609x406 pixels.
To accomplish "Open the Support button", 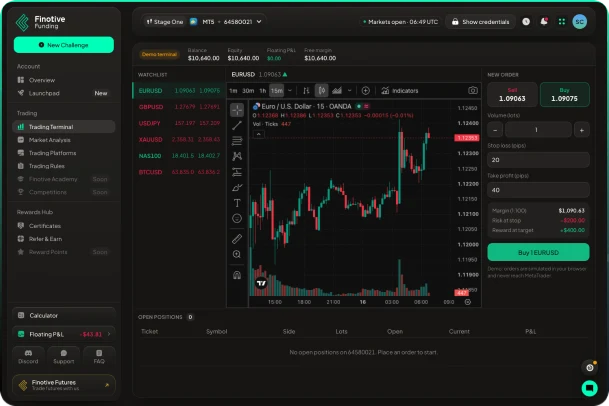I will pos(64,356).
